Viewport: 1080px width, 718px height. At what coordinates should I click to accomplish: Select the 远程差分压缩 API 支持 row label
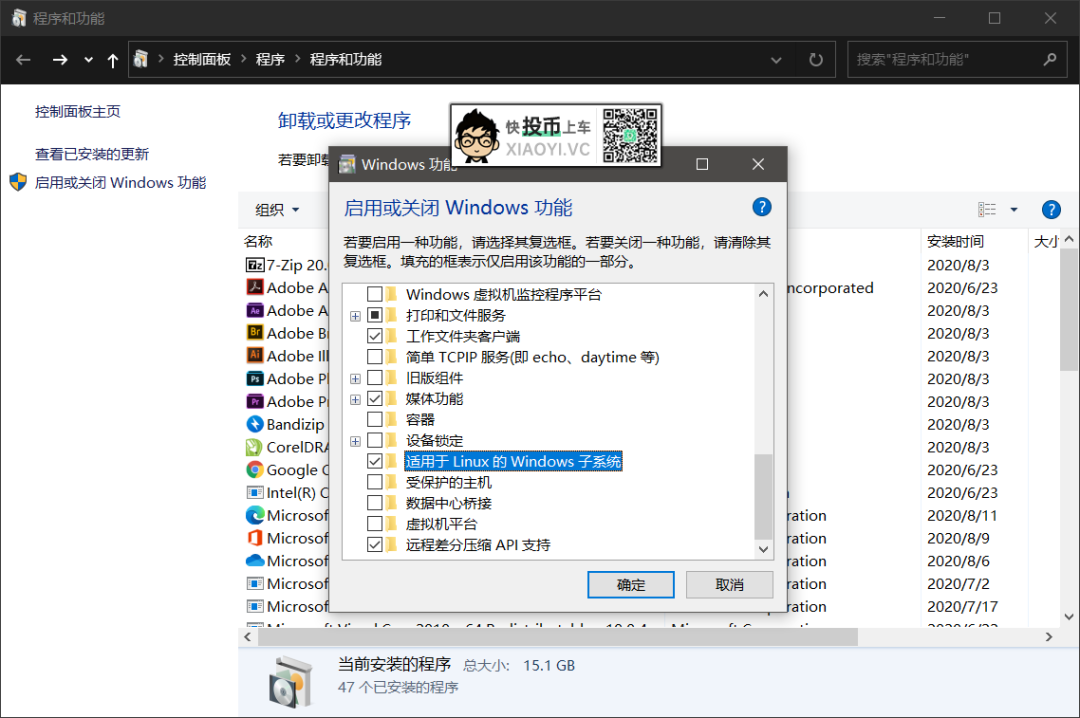click(x=477, y=545)
